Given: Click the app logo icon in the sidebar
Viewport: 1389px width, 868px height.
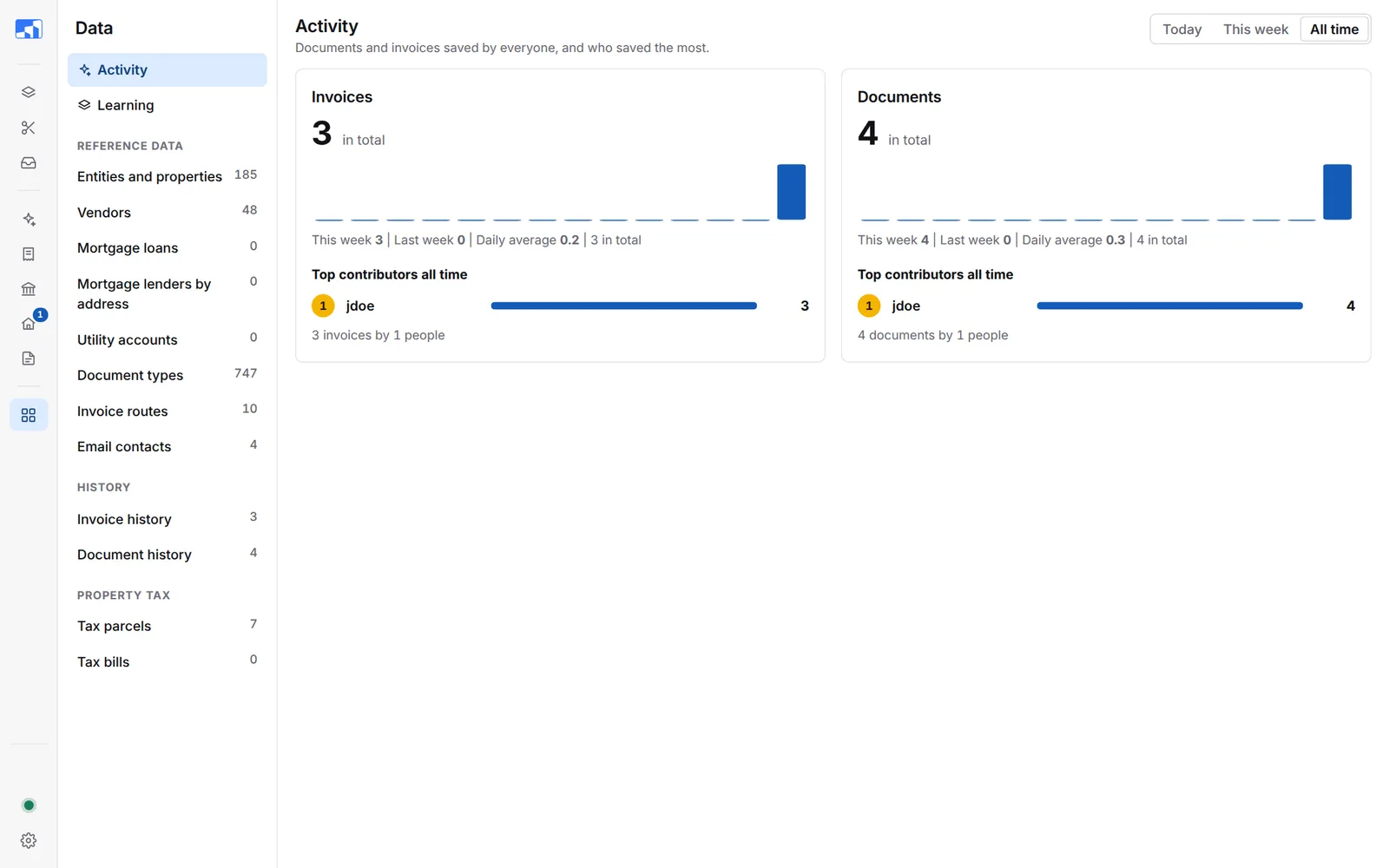Looking at the screenshot, I should 29,29.
